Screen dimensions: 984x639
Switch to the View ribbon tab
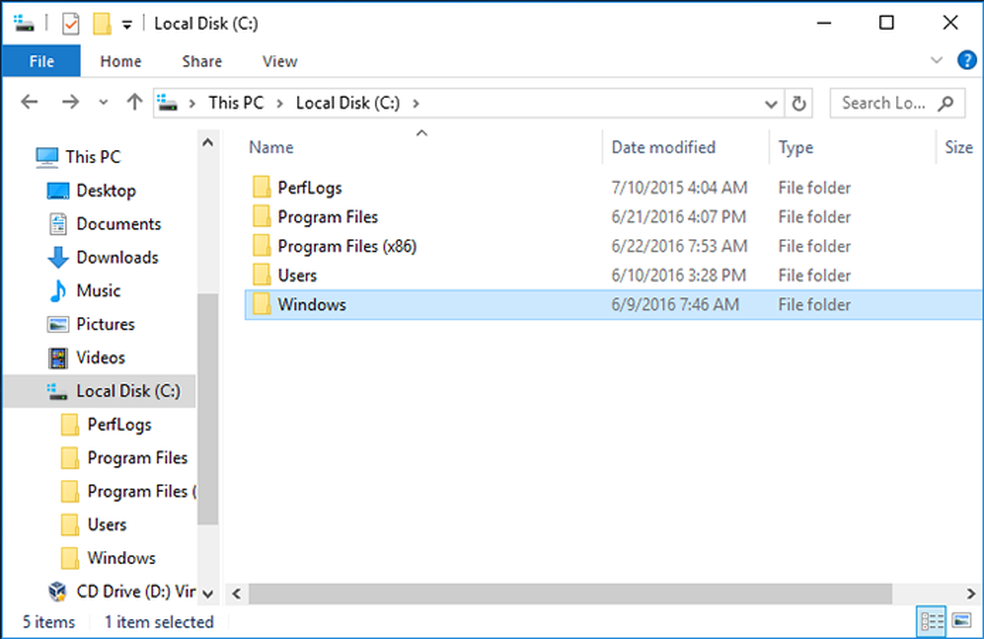point(279,61)
